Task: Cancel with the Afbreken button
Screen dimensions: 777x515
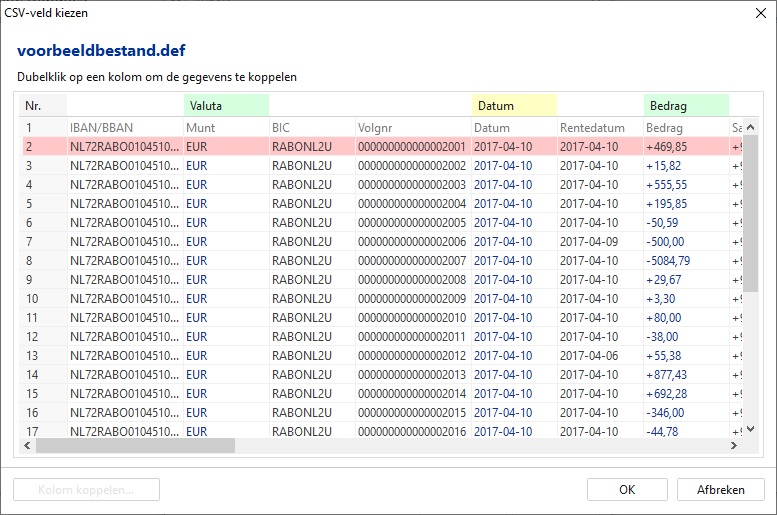Action: pos(720,490)
